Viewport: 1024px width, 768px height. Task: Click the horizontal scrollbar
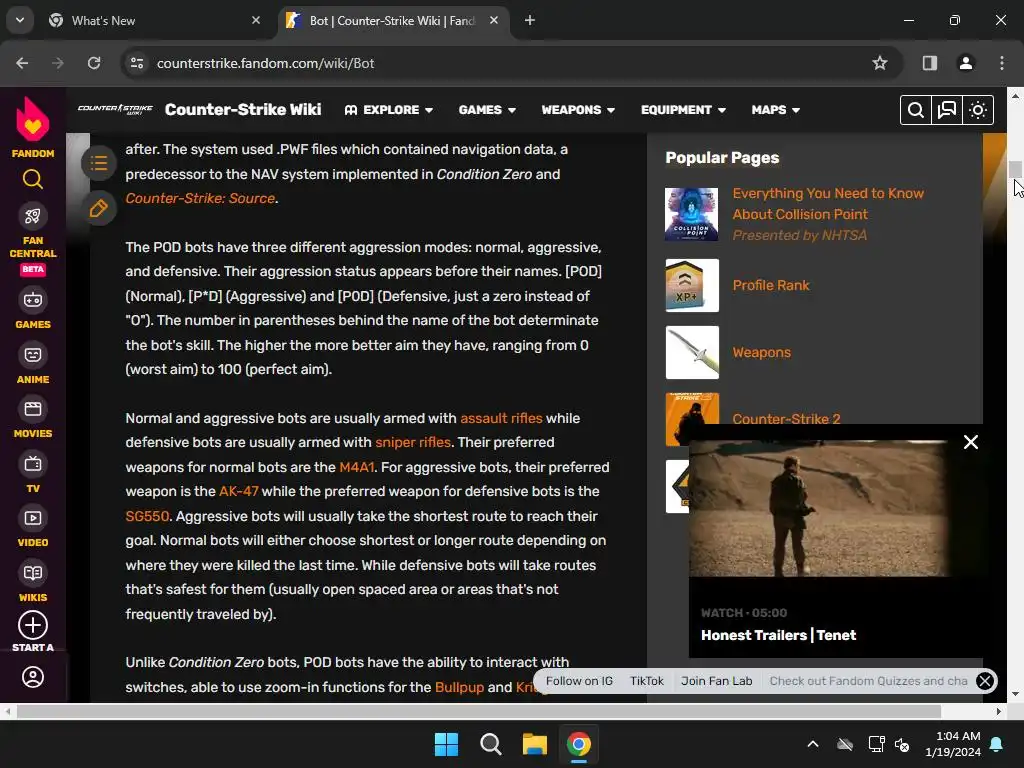pyautogui.click(x=479, y=711)
